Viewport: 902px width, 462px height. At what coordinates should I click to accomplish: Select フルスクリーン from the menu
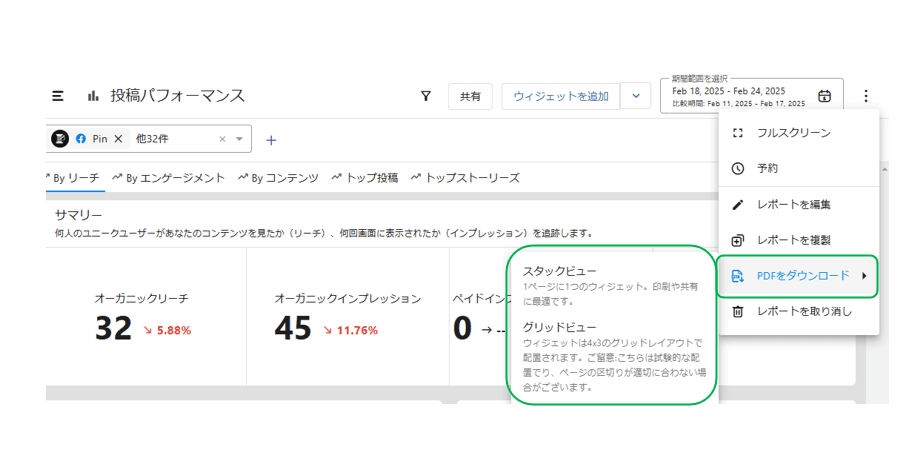pyautogui.click(x=793, y=133)
